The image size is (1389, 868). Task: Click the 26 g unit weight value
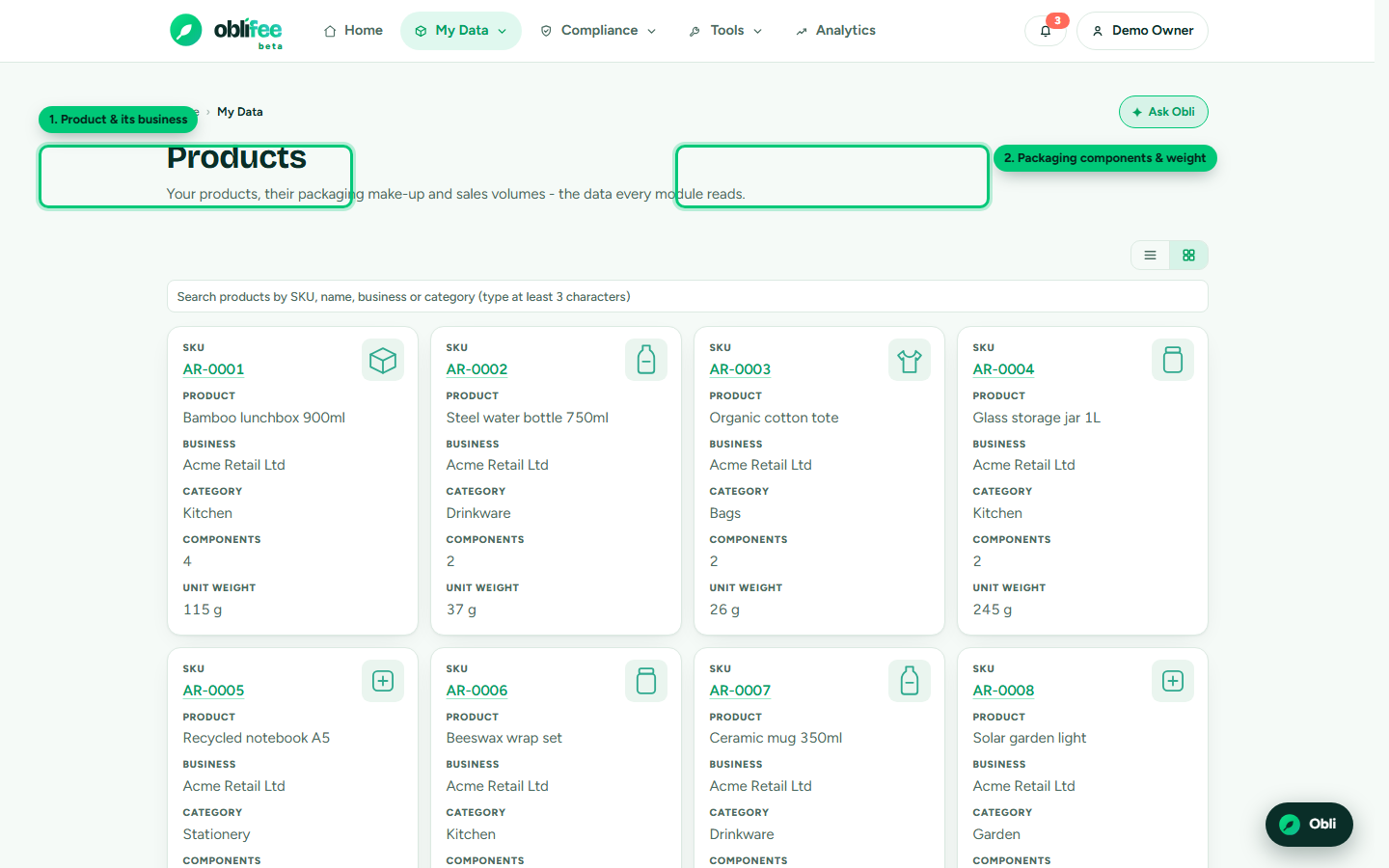(x=724, y=610)
